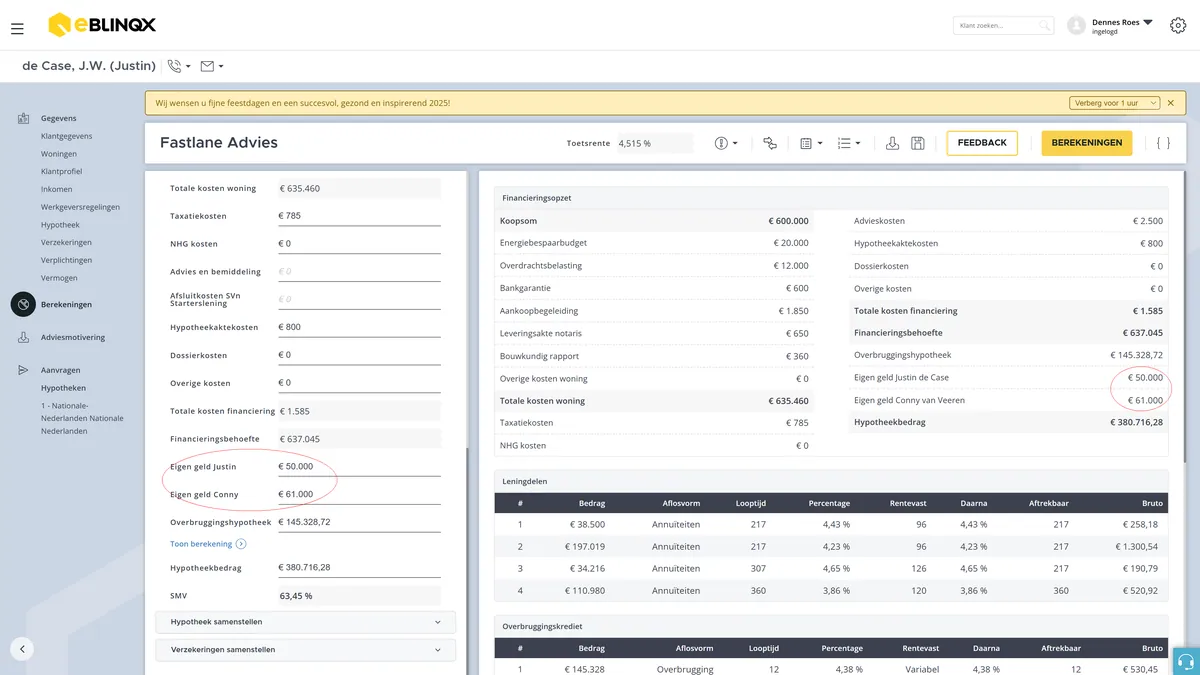
Task: Click the Toetsrente field value
Action: tap(655, 143)
